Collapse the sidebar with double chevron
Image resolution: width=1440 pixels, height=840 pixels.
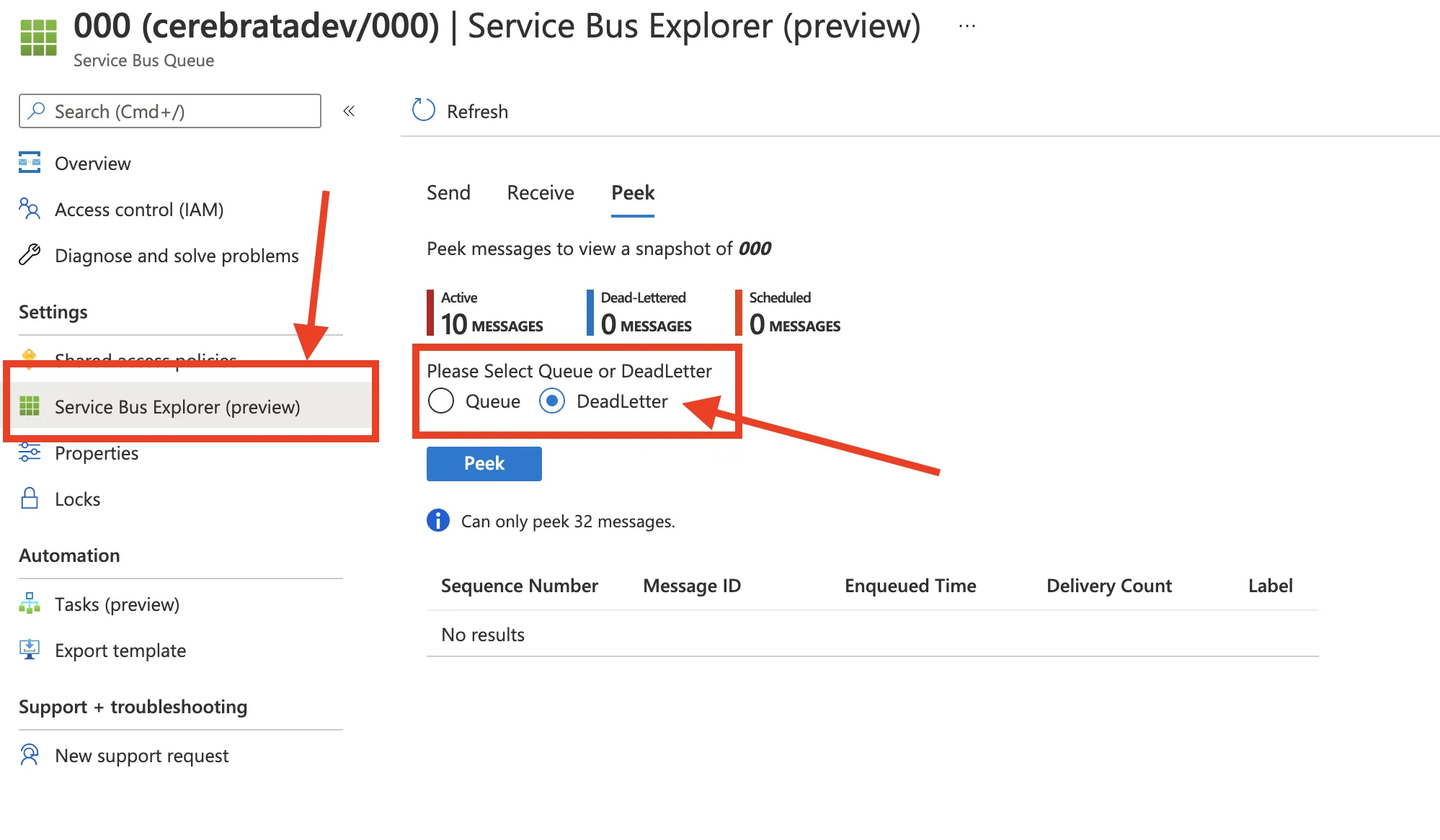[349, 111]
